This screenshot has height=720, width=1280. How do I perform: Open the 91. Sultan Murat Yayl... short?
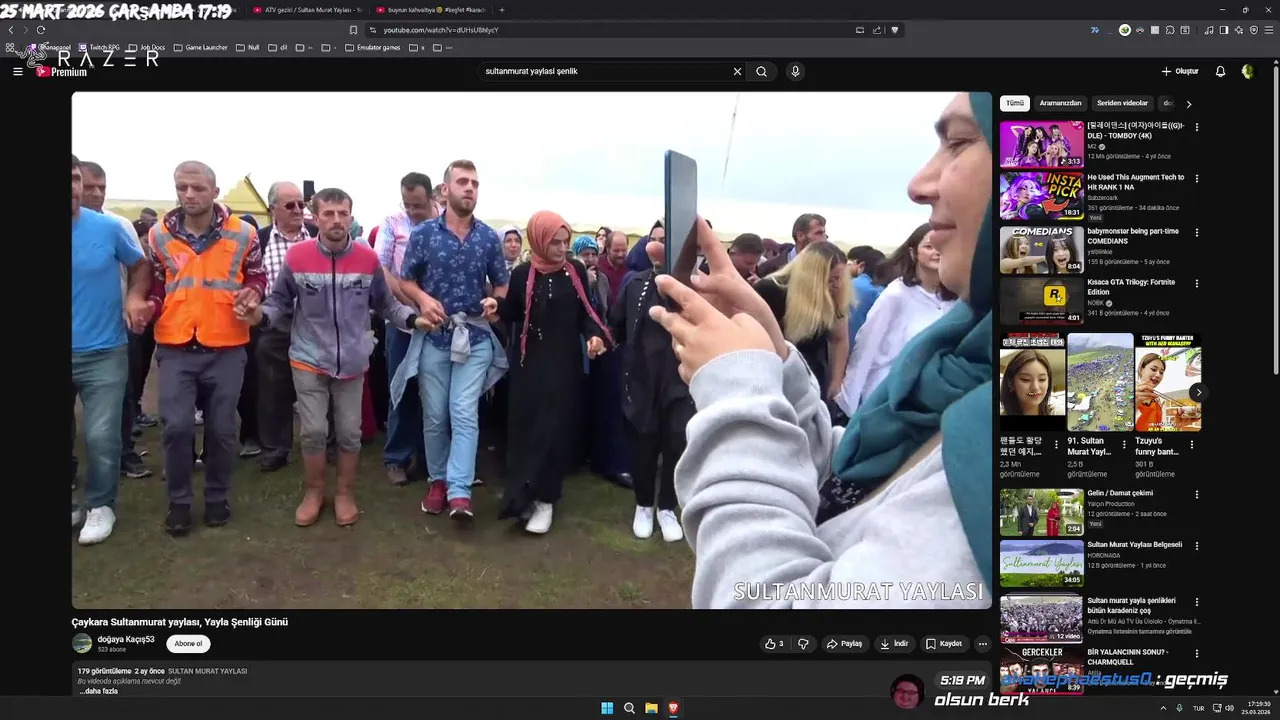click(1100, 382)
